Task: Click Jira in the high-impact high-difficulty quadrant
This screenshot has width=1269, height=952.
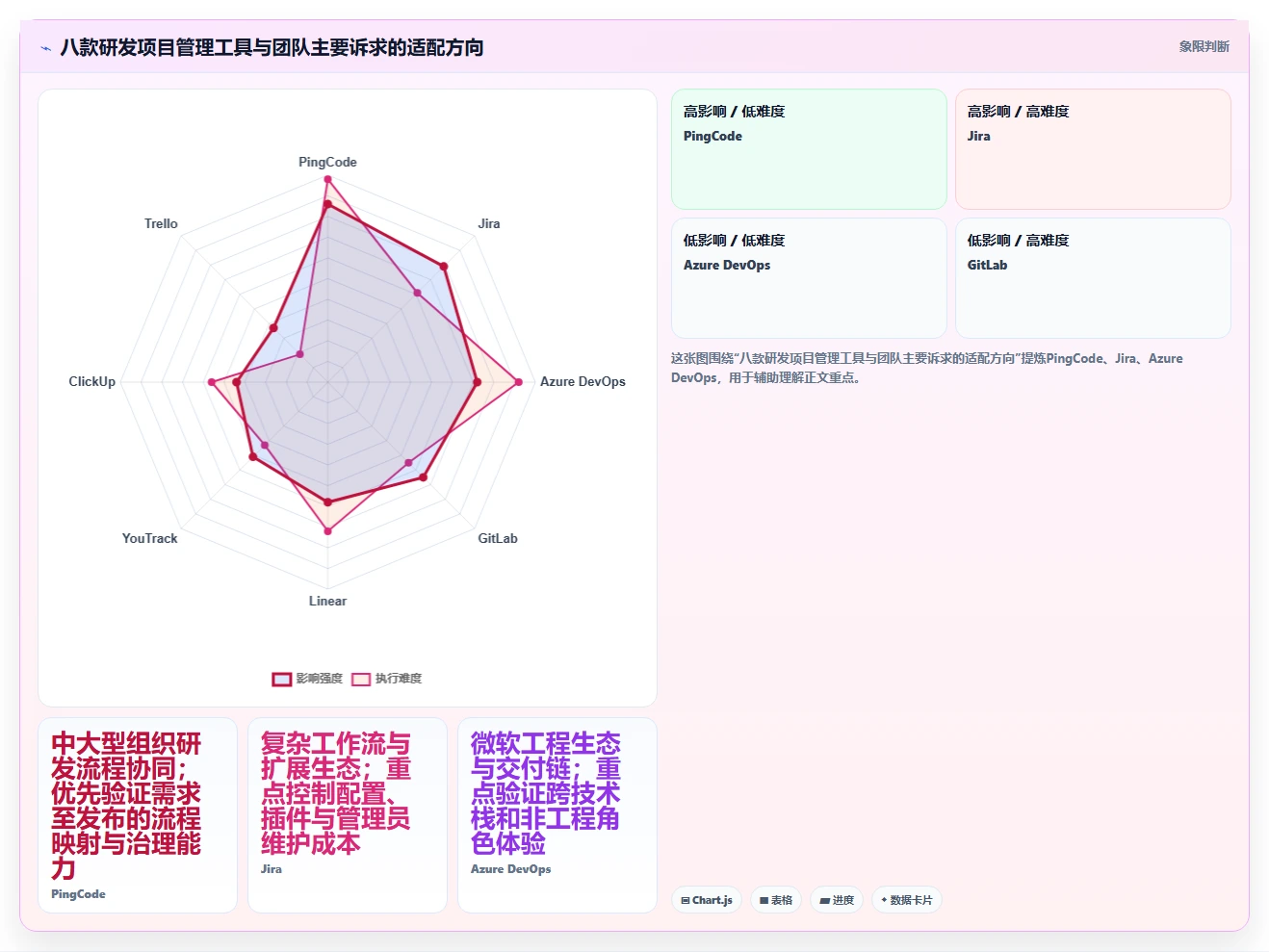Action: (978, 136)
